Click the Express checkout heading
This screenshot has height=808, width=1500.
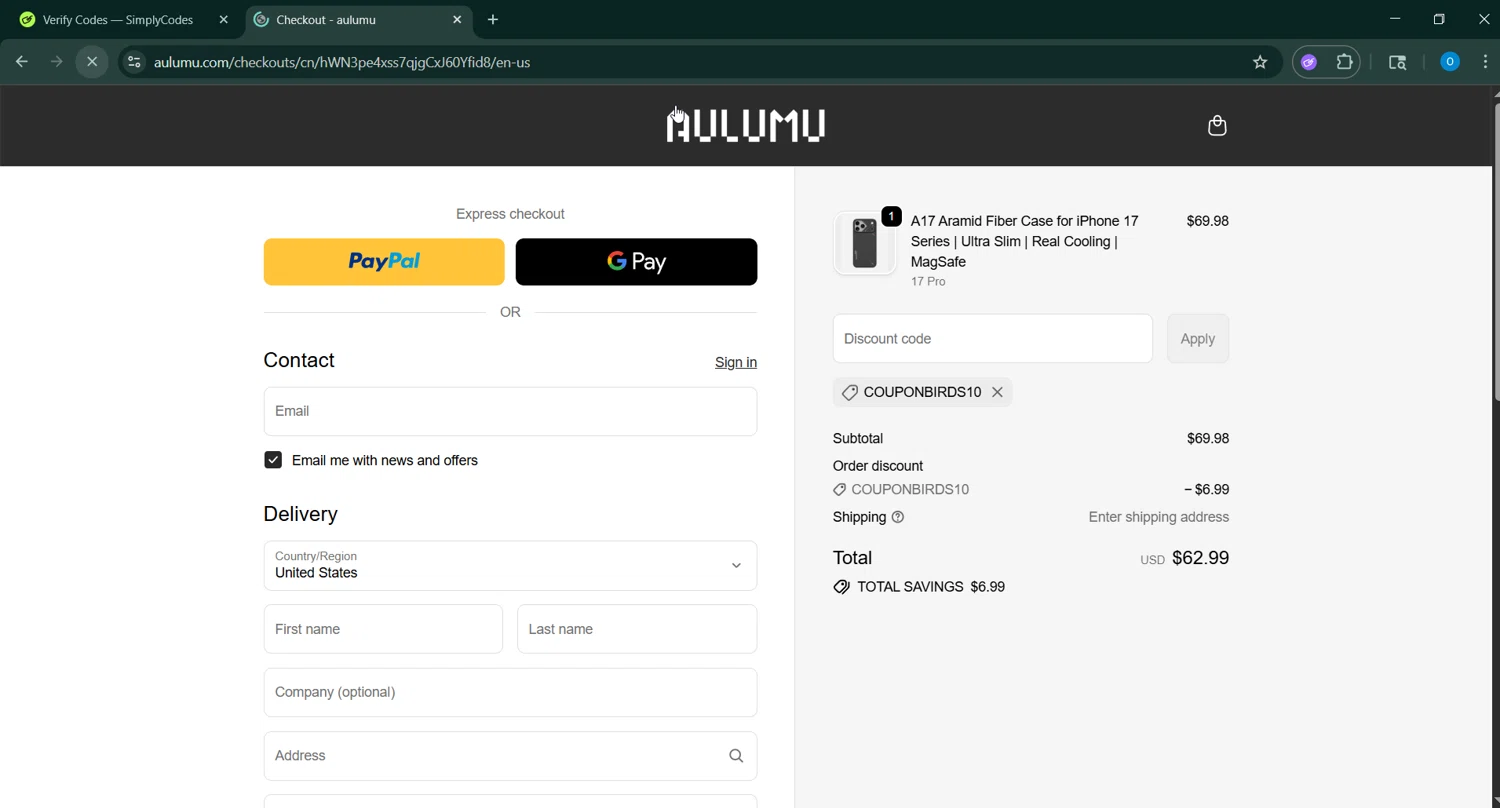pos(510,214)
